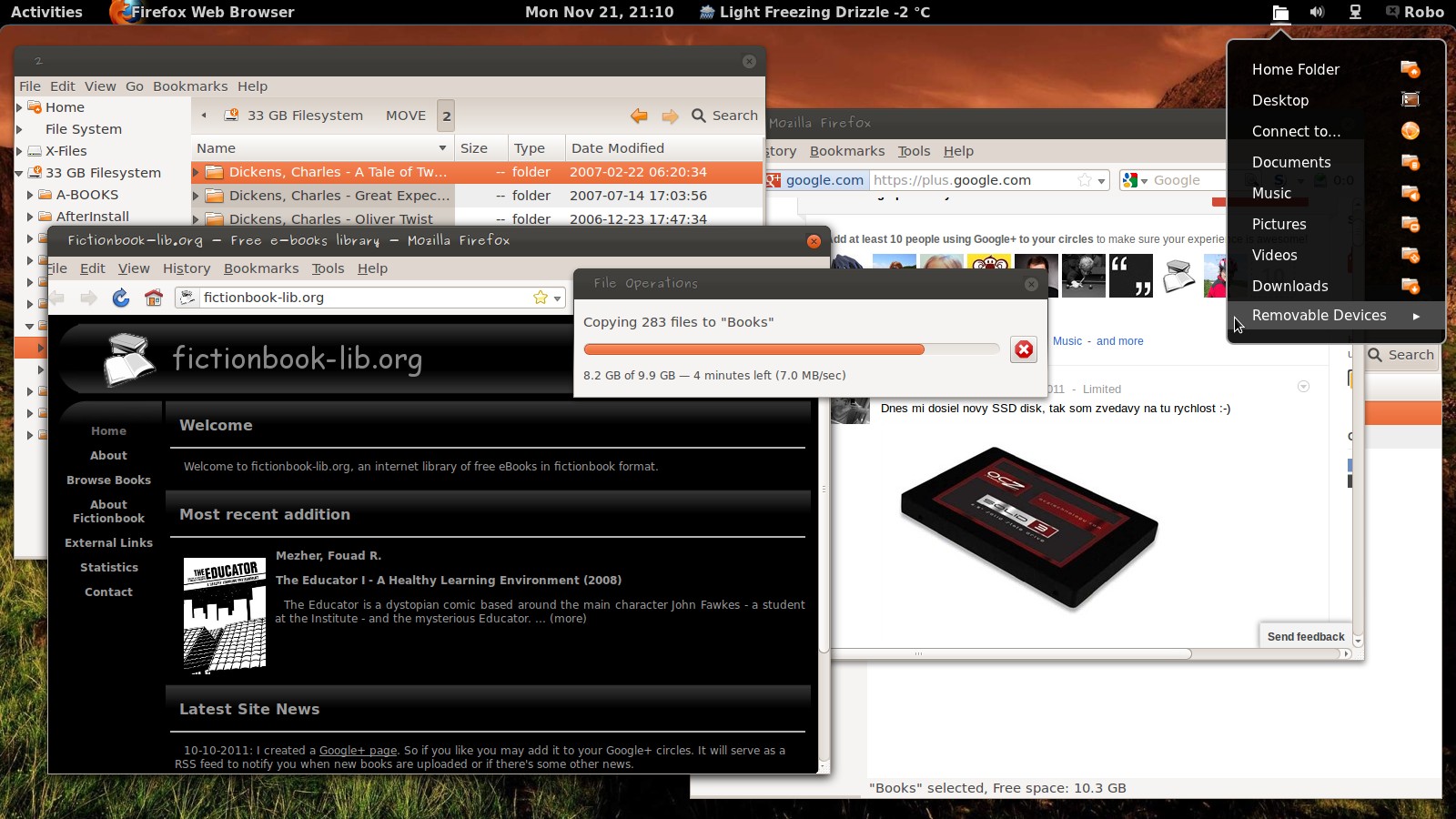Screen dimensions: 1456x819
Task: Click the bookmark star in Google+ Firefox URL bar
Action: click(1084, 180)
